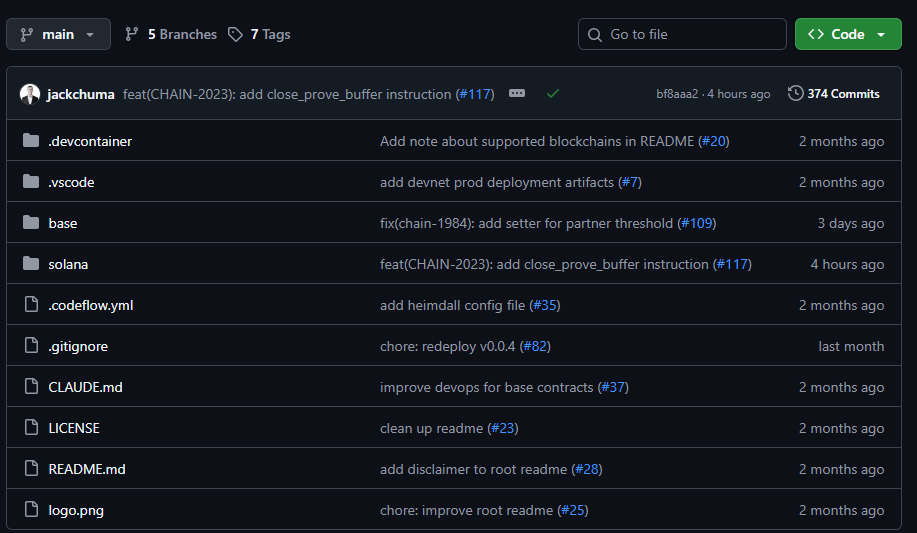Open pull request #82 link
The height and width of the screenshot is (533, 917).
point(535,346)
